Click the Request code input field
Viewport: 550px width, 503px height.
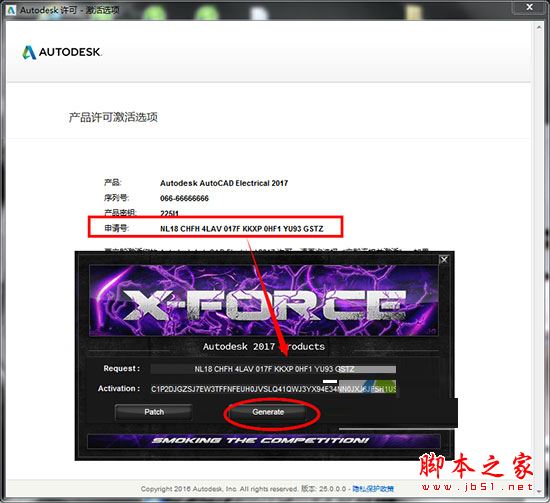click(x=273, y=369)
